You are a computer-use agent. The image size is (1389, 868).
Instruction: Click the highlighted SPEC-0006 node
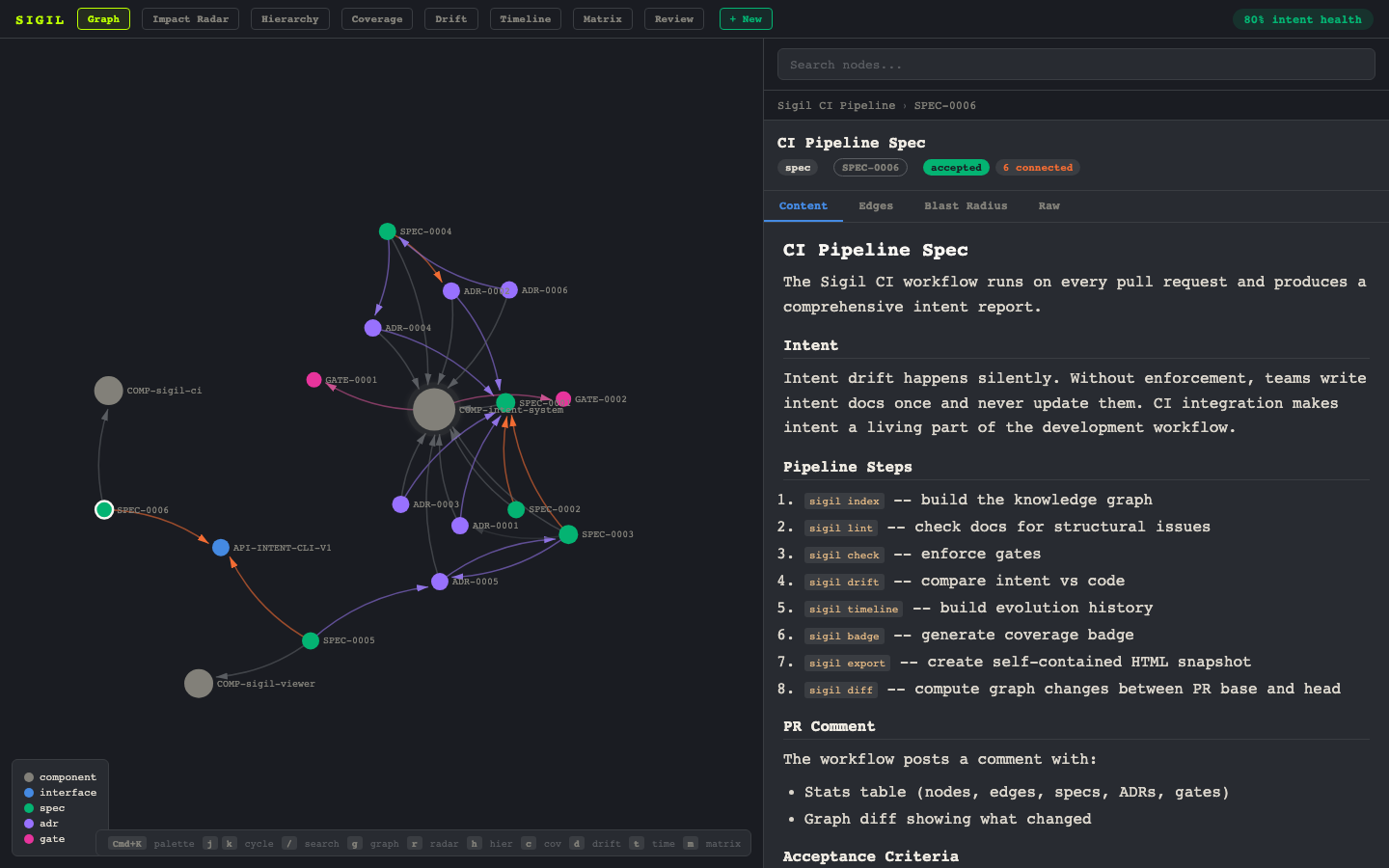pyautogui.click(x=104, y=509)
